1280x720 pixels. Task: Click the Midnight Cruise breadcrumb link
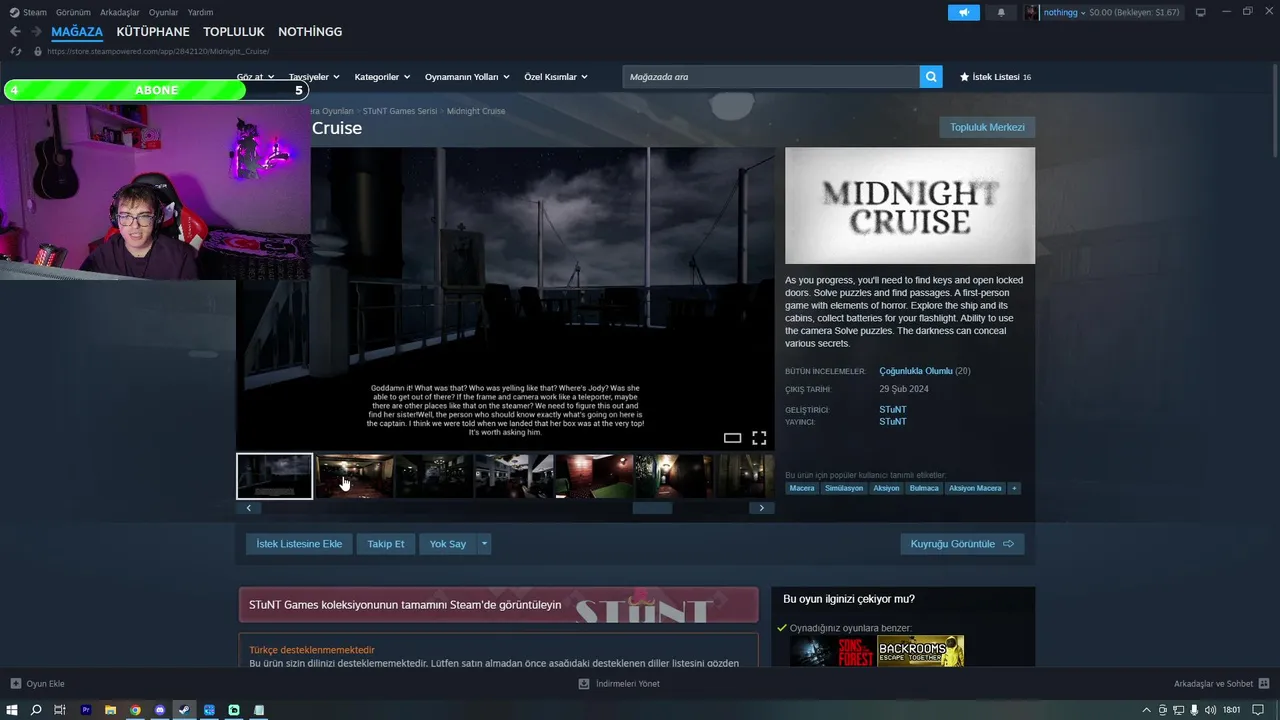pyautogui.click(x=476, y=111)
